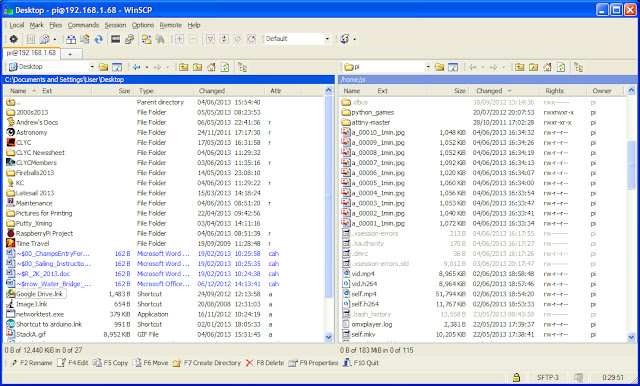640x386 pixels.
Task: Toggle remote directory tree icon
Action: point(578,67)
